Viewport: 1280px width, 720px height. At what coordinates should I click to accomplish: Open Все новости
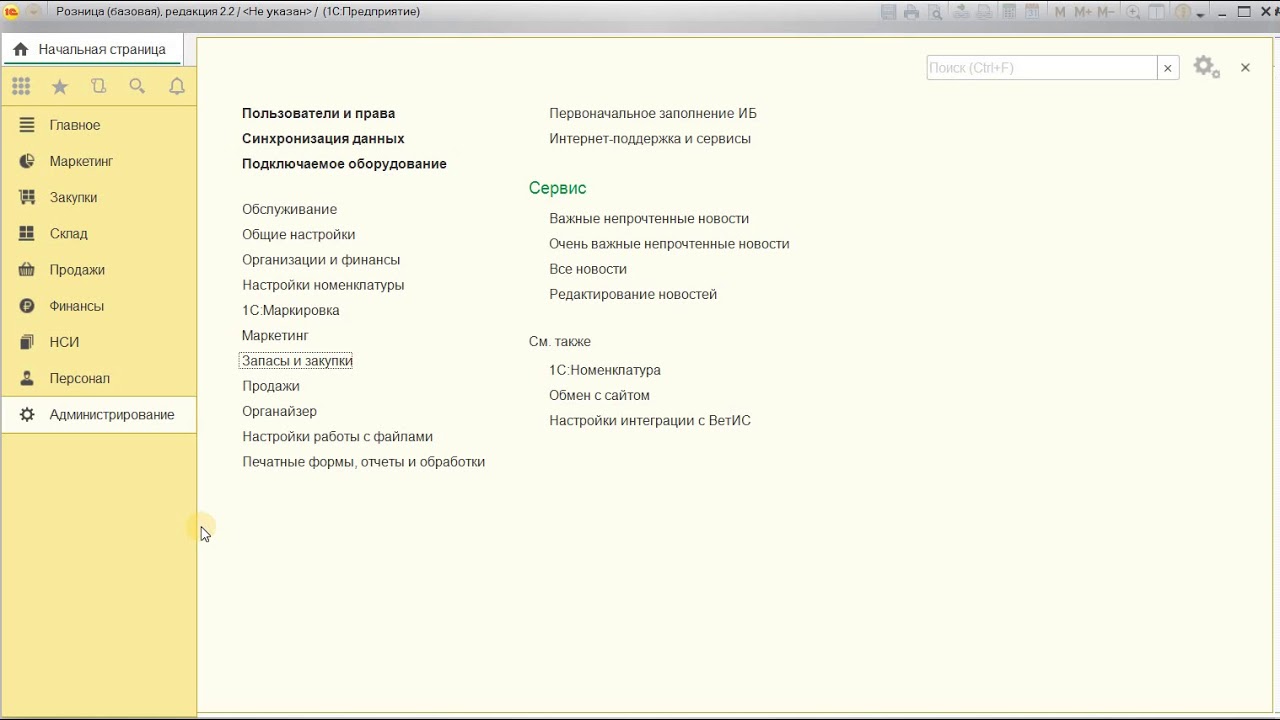pos(588,268)
